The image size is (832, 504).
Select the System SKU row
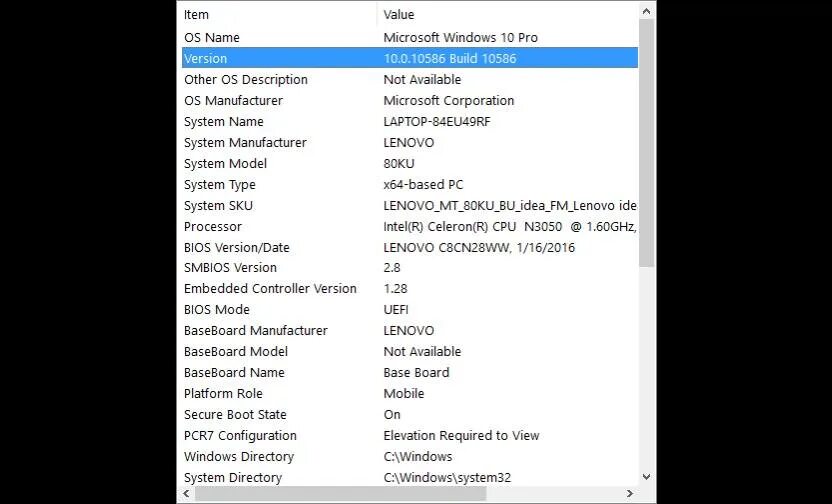click(410, 205)
